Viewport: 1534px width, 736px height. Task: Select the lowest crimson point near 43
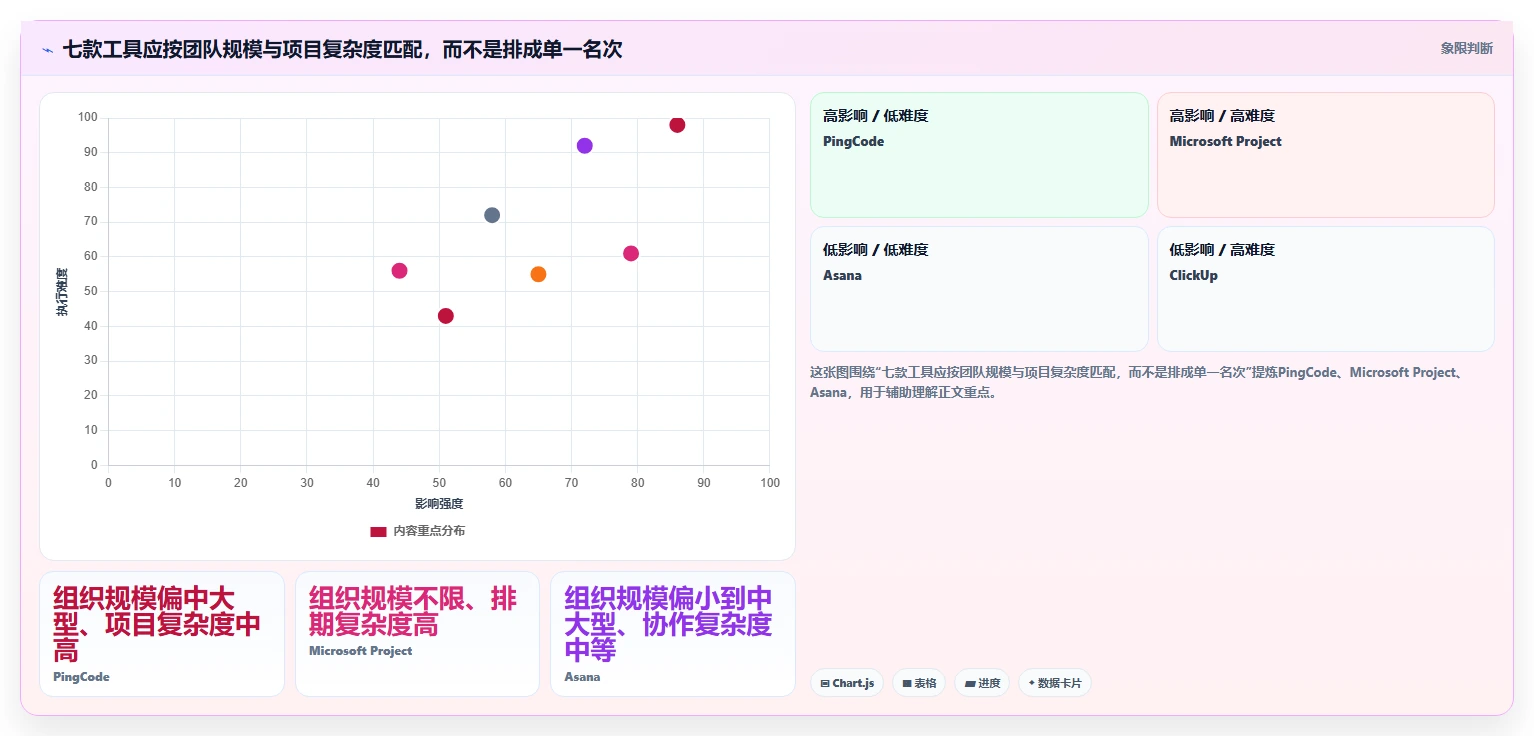click(x=446, y=316)
